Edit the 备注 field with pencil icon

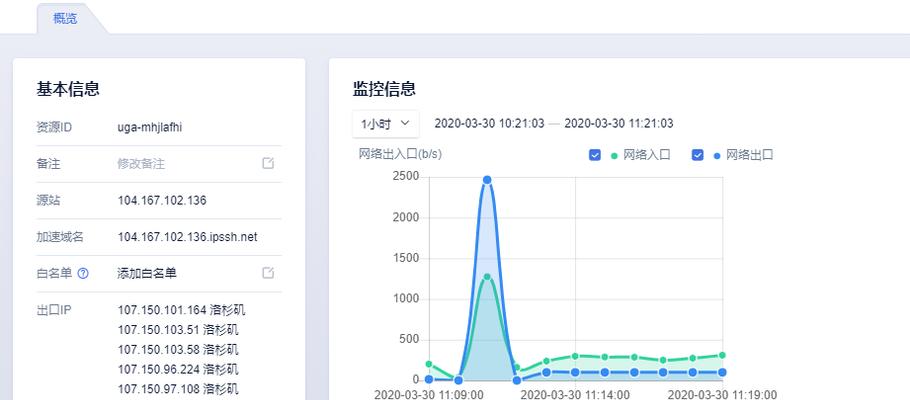coord(268,163)
